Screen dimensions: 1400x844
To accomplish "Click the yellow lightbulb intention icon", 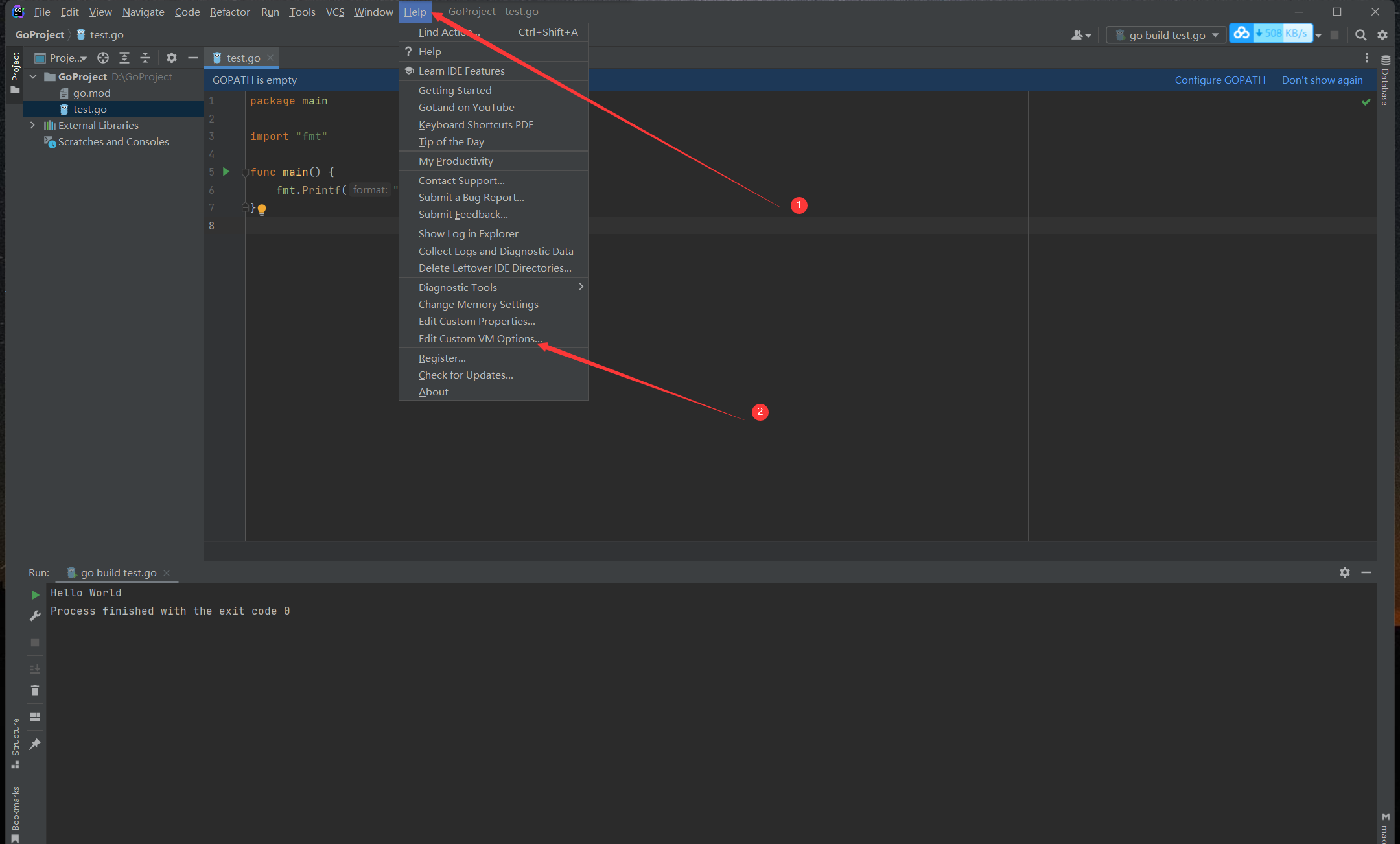I will coord(262,209).
